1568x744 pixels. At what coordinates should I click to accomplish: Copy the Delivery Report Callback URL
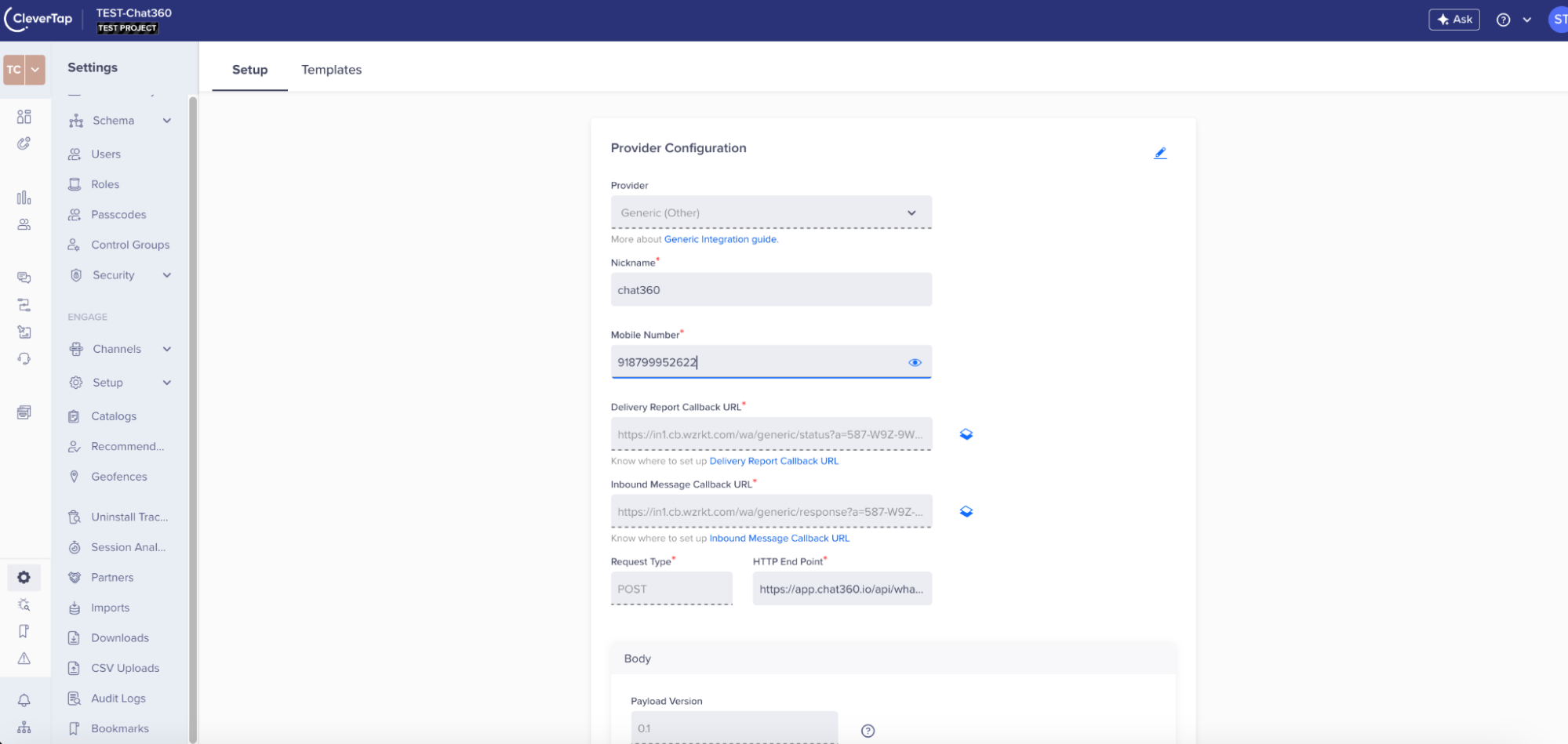pos(966,434)
